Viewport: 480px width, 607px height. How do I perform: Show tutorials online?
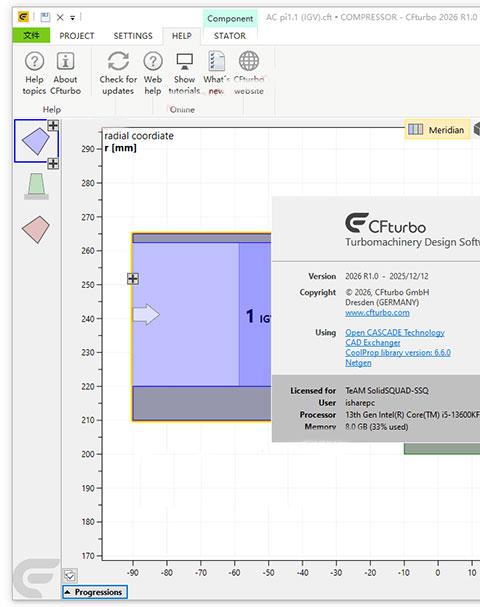(x=184, y=73)
